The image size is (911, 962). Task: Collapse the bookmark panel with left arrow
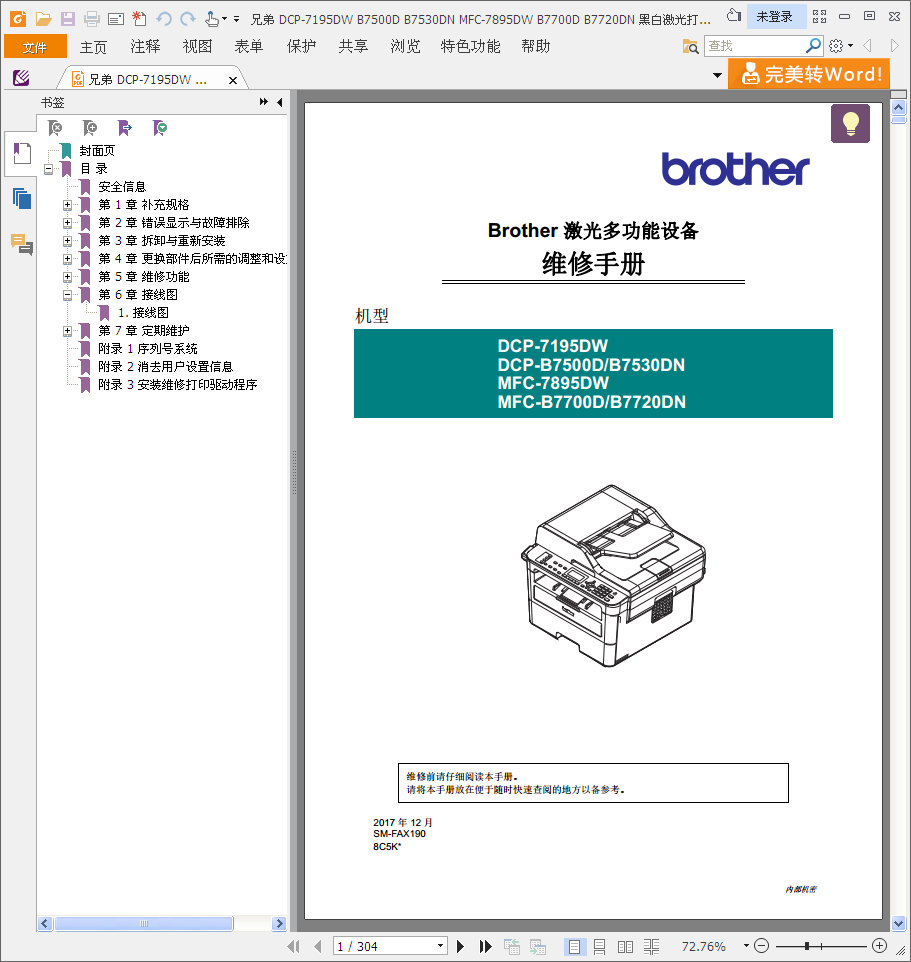[280, 102]
